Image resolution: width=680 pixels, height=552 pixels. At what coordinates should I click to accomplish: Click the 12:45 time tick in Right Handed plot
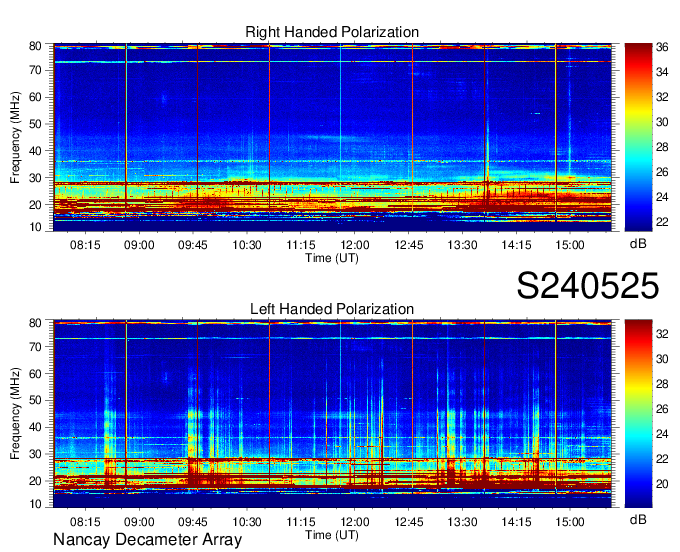point(409,245)
